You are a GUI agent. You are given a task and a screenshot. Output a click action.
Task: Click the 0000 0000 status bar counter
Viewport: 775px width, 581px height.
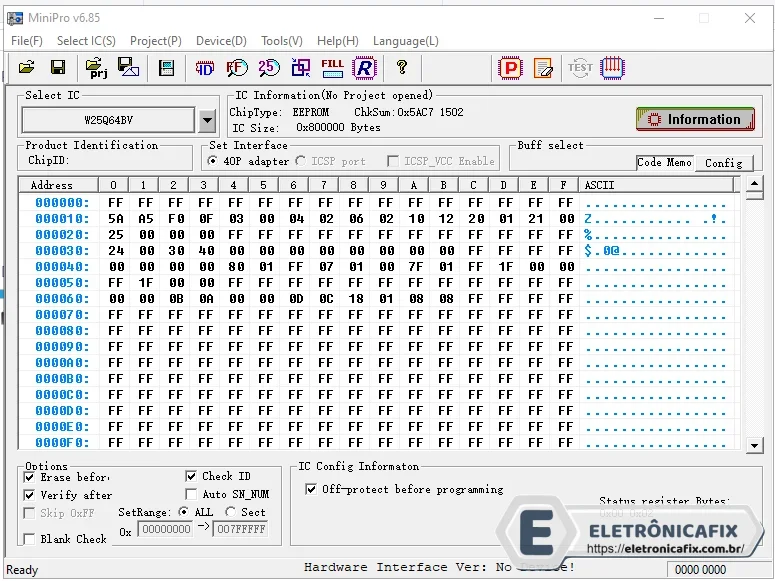(x=700, y=570)
